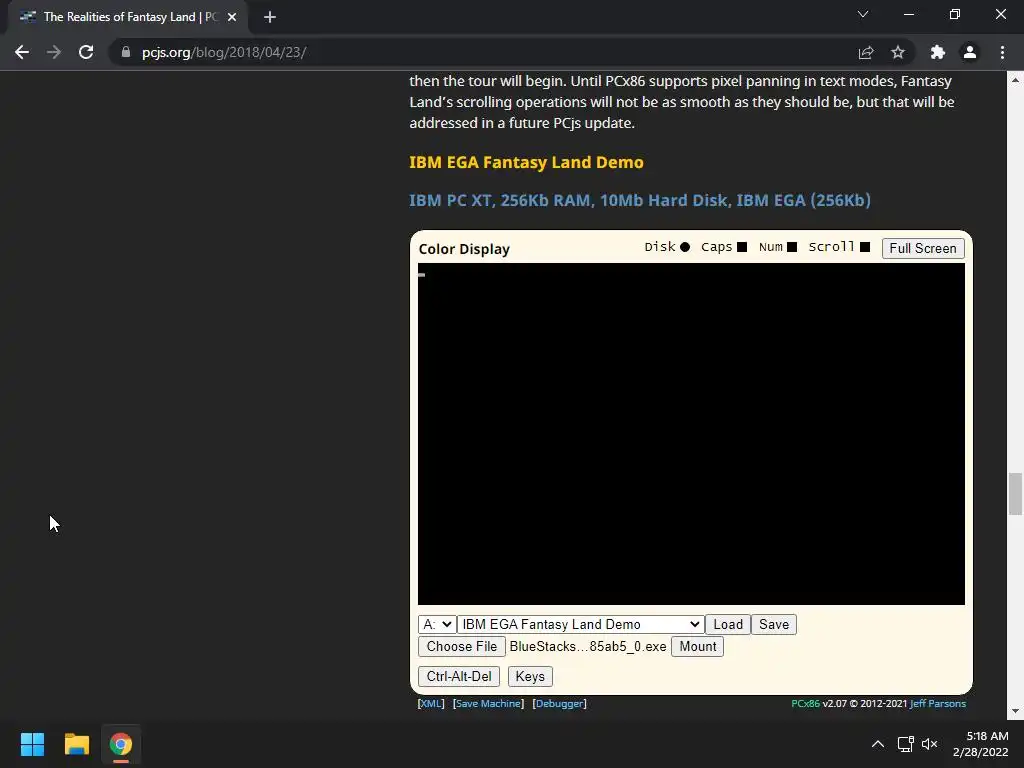Toggle the Num lock indicator

792,247
